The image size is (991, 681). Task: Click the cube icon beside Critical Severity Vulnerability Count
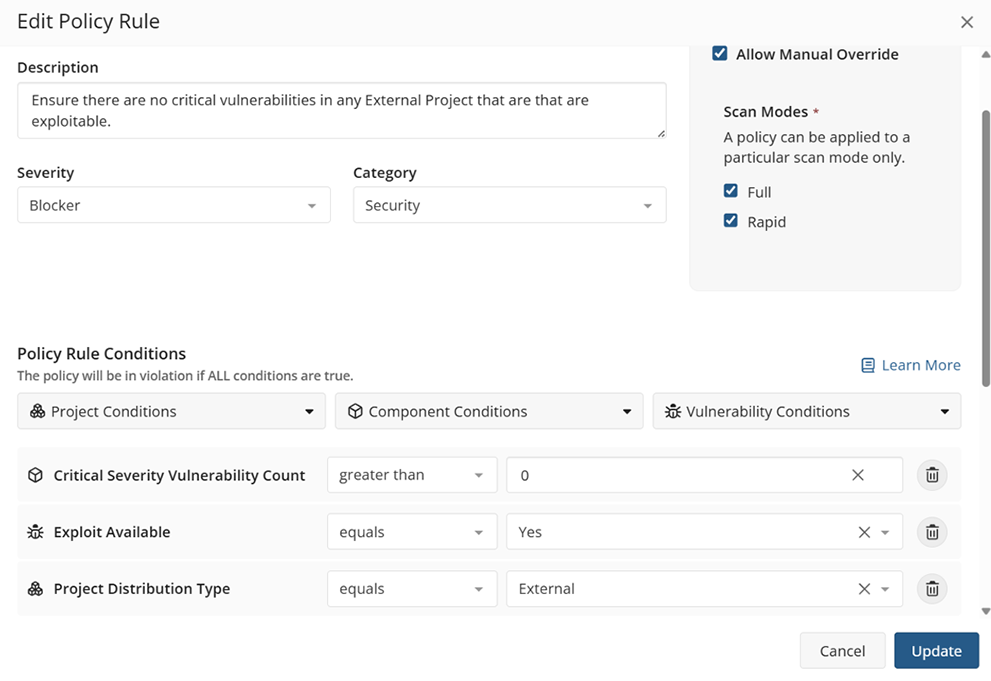[35, 475]
